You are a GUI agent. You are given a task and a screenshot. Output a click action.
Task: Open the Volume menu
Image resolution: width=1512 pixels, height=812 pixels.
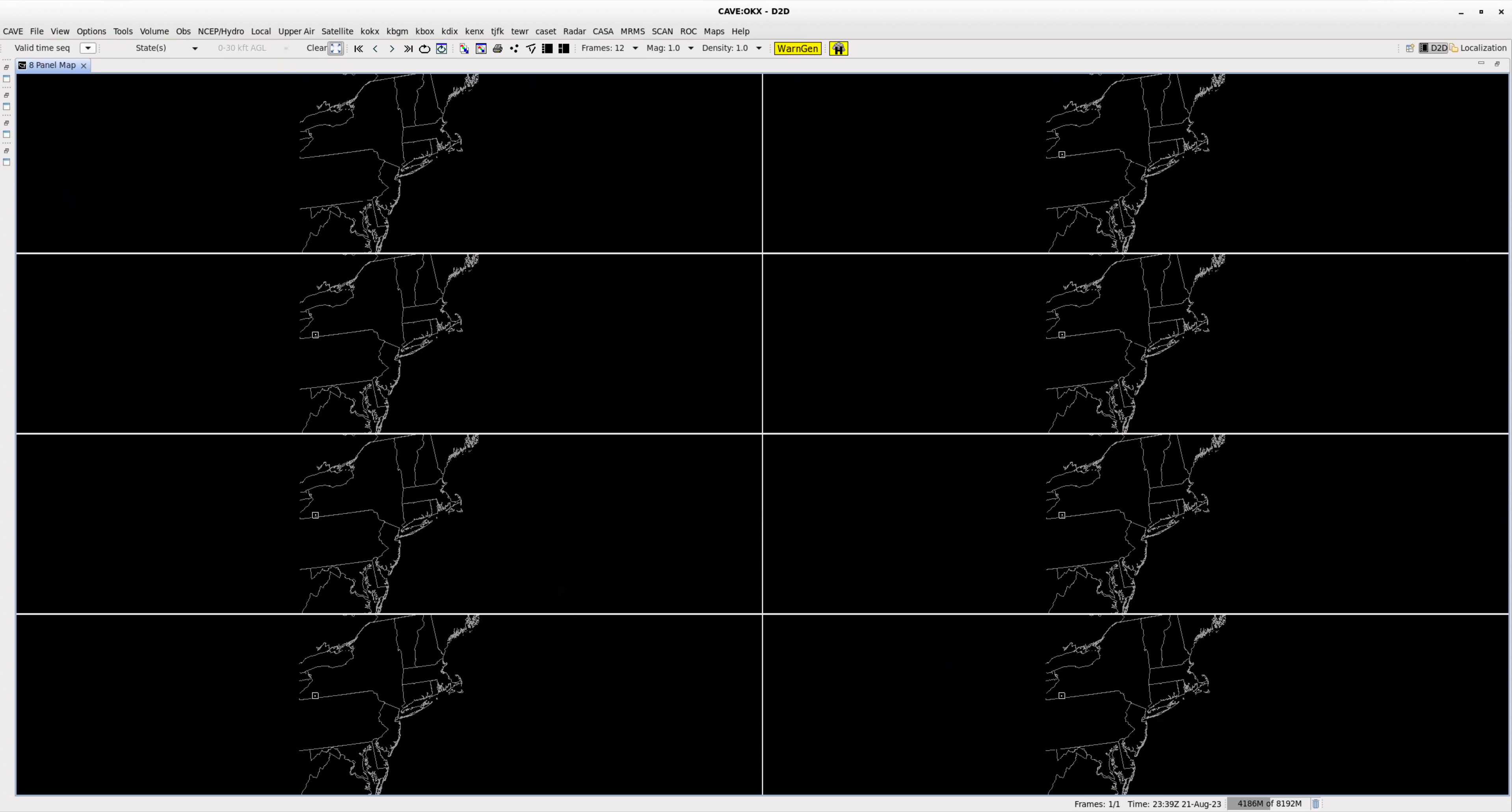tap(154, 31)
